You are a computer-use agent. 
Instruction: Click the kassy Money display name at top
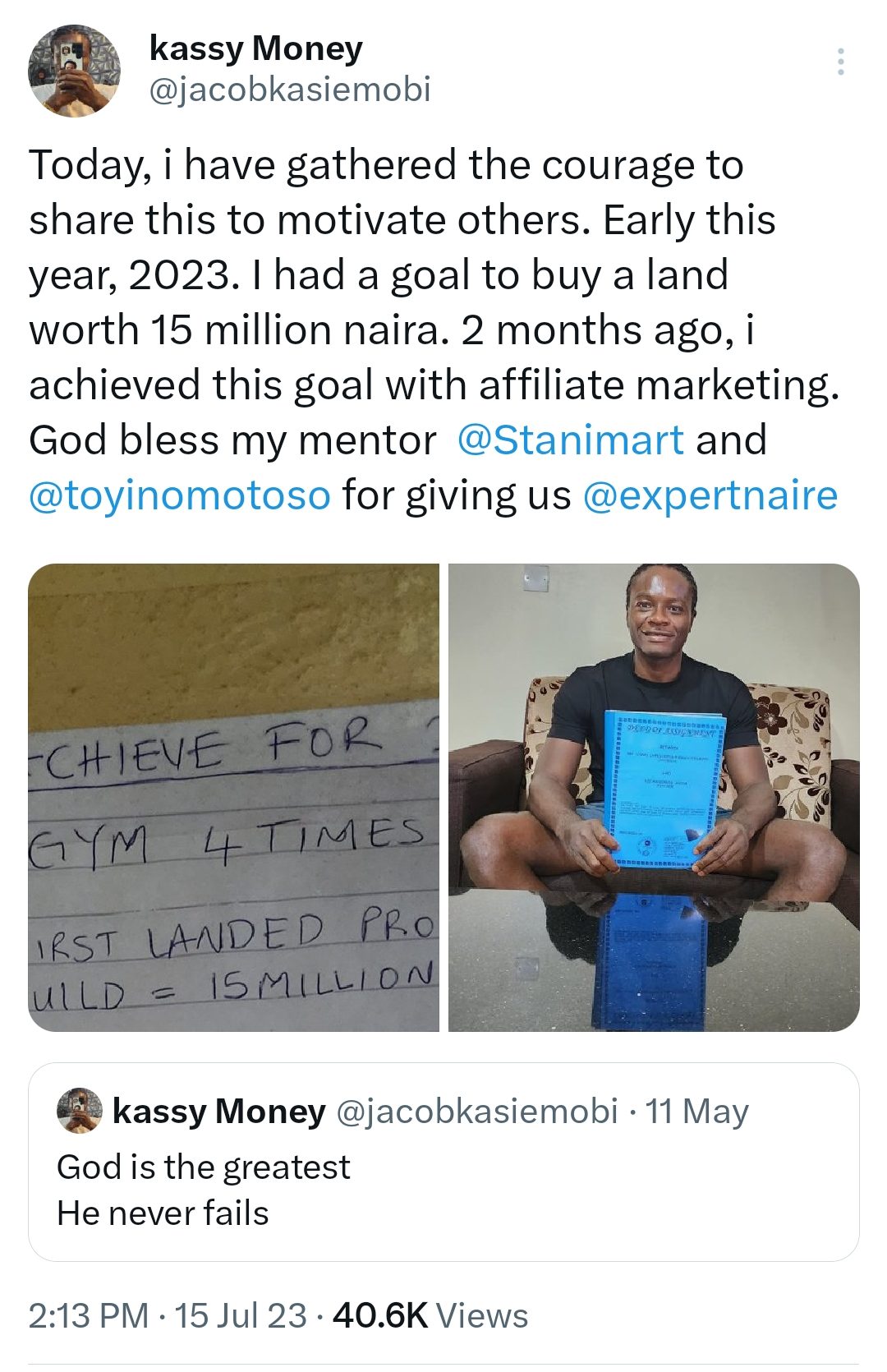pos(255,49)
